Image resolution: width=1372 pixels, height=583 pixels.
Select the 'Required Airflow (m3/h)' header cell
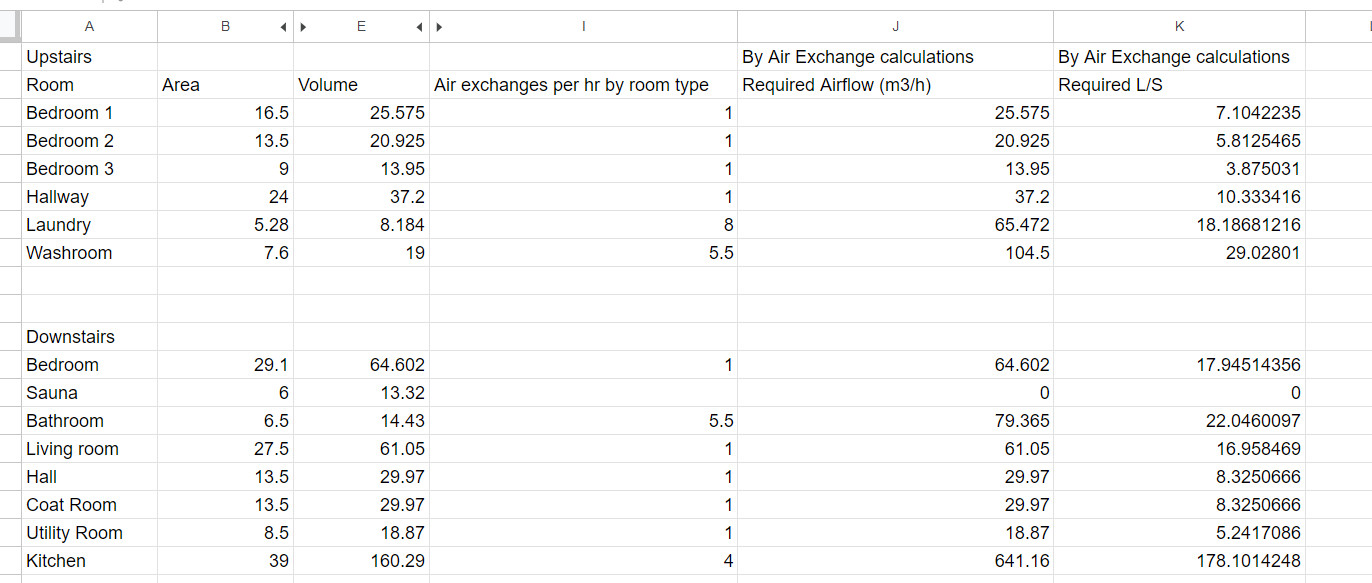click(895, 85)
